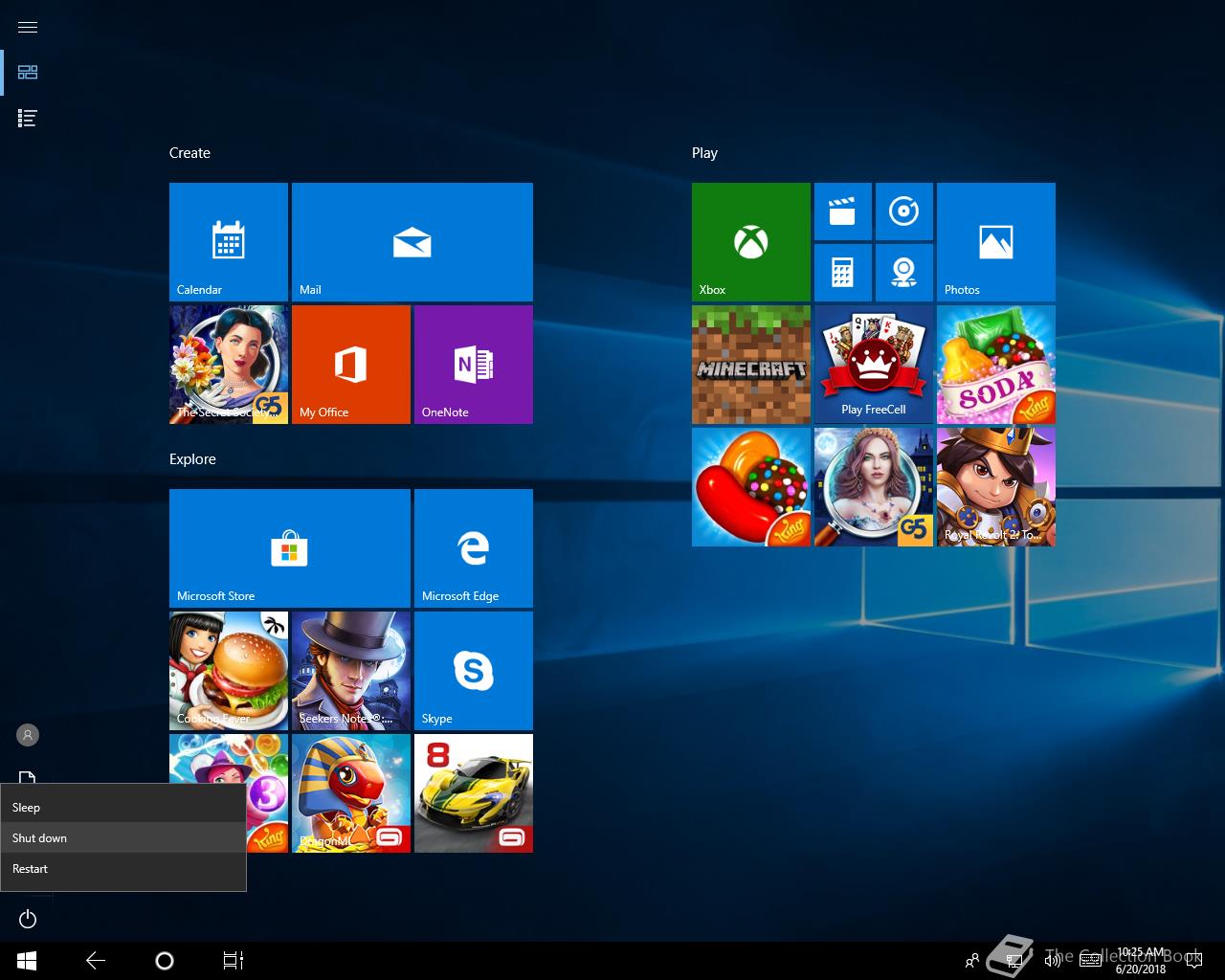
Task: Open the Seekers Notes tile
Action: tap(351, 671)
